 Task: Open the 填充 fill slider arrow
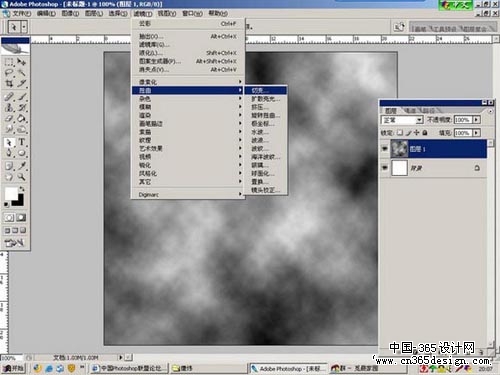tap(477, 133)
